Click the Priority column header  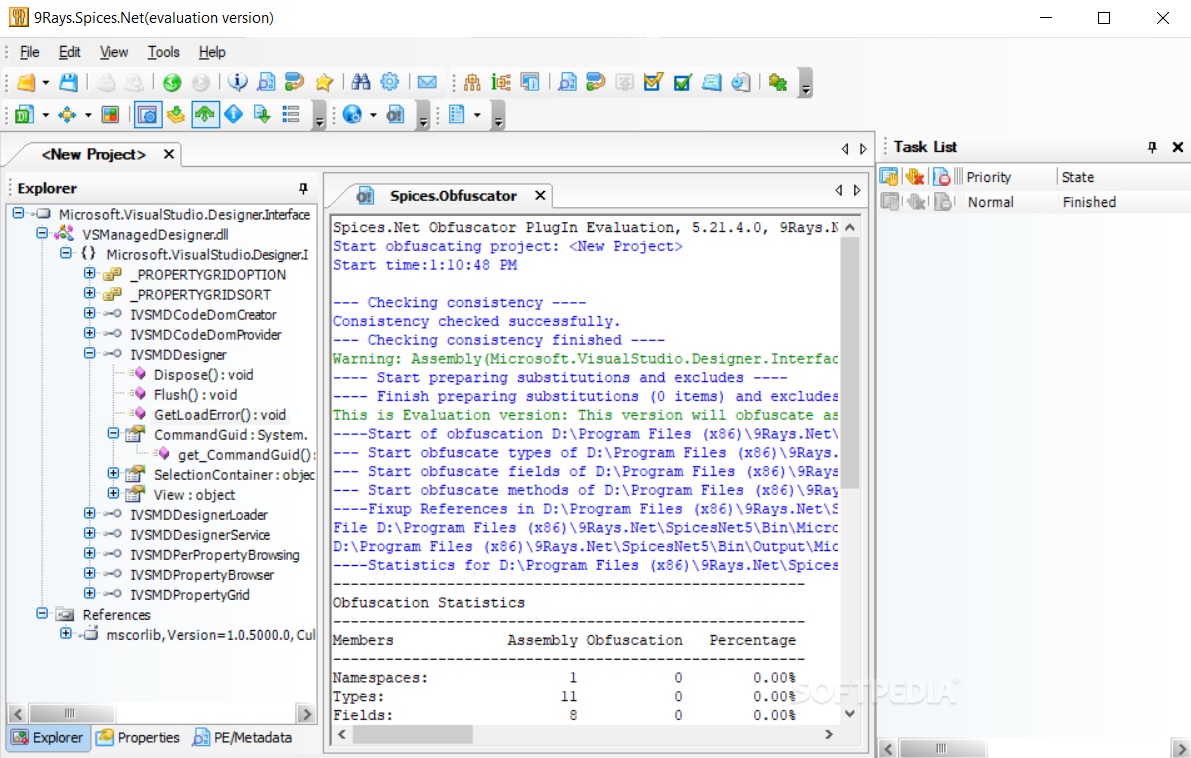pos(988,177)
